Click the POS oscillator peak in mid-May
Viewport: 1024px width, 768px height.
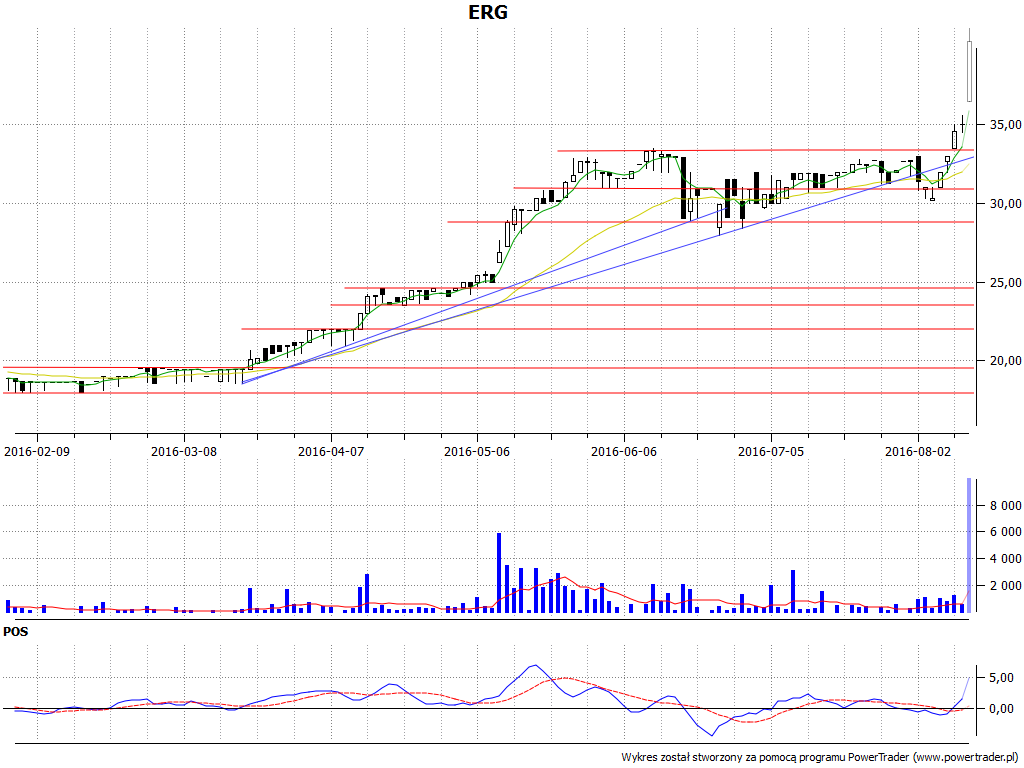(x=535, y=665)
